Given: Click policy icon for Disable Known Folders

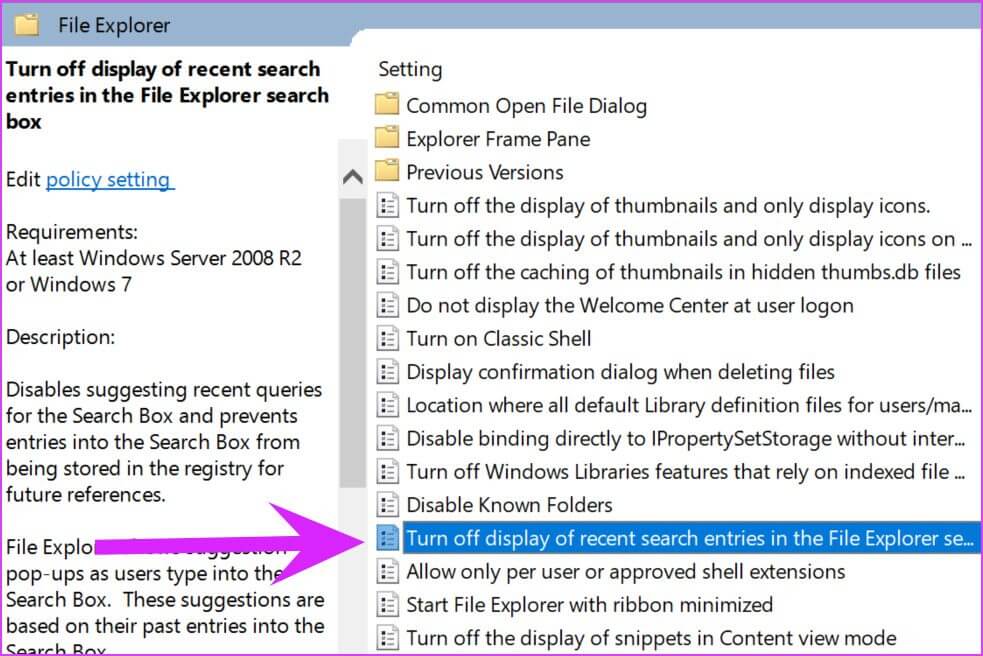Looking at the screenshot, I should pyautogui.click(x=387, y=504).
